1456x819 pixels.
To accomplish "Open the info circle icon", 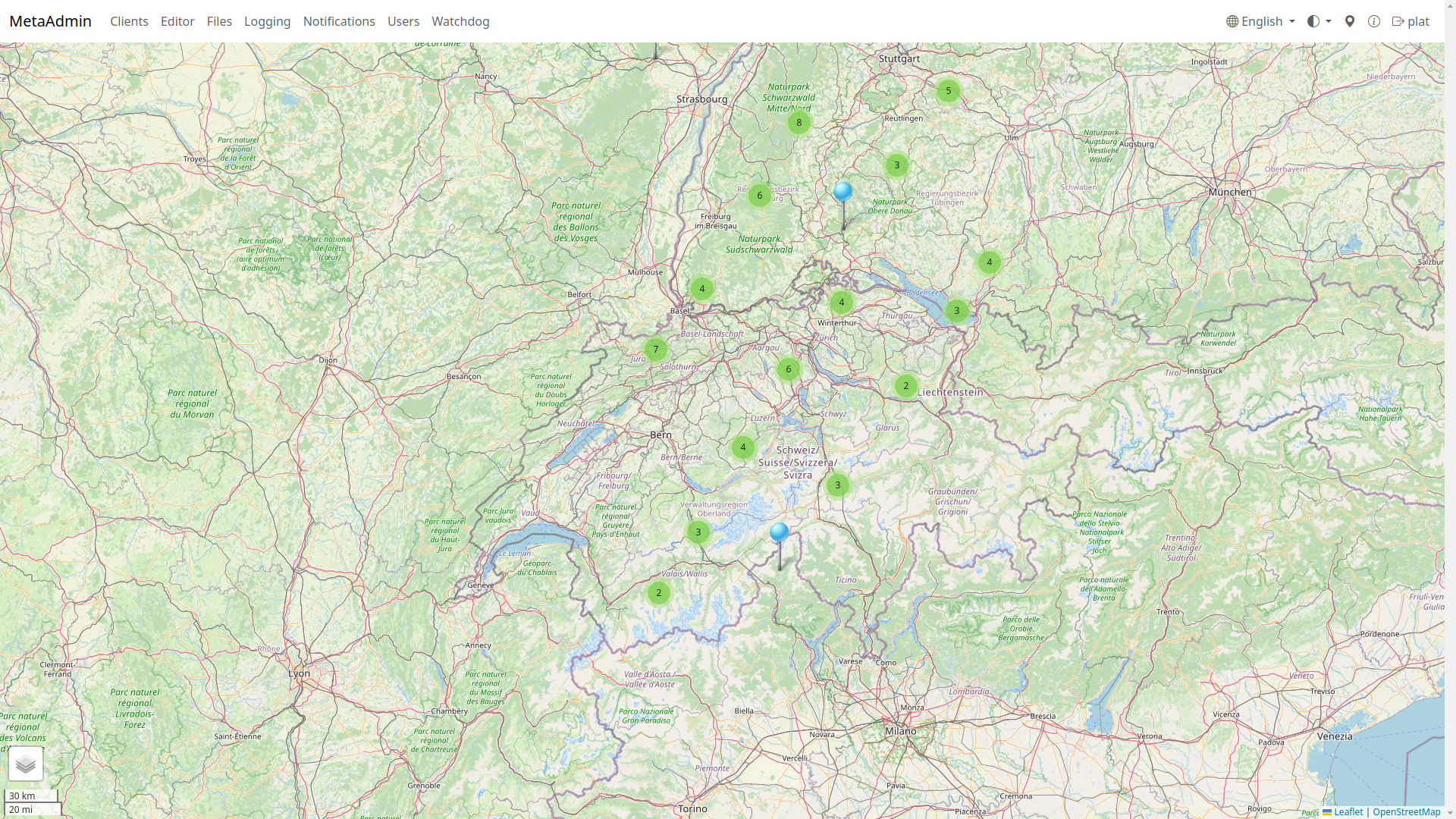I will point(1374,21).
